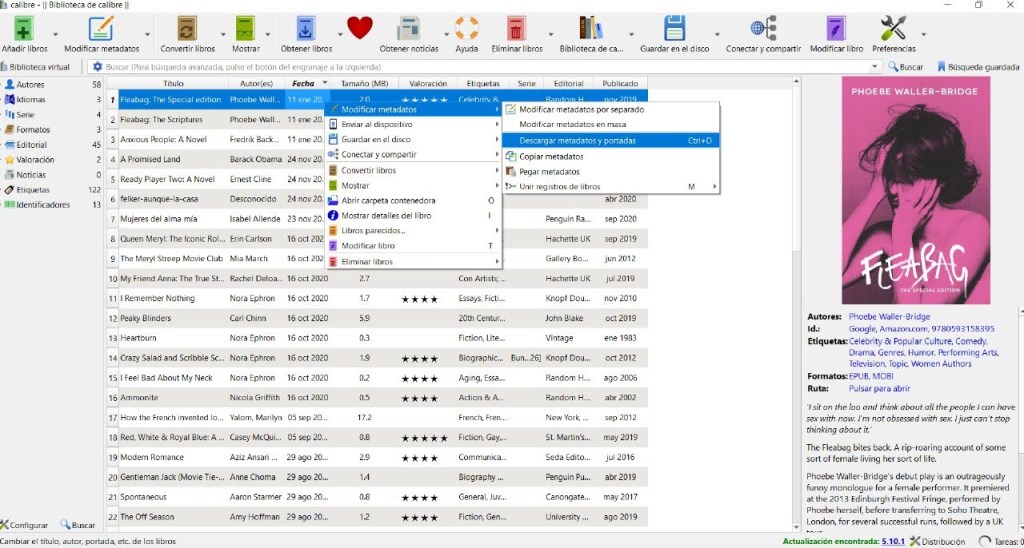Click the Obtener noticias icon
1024x548 pixels.
click(408, 30)
